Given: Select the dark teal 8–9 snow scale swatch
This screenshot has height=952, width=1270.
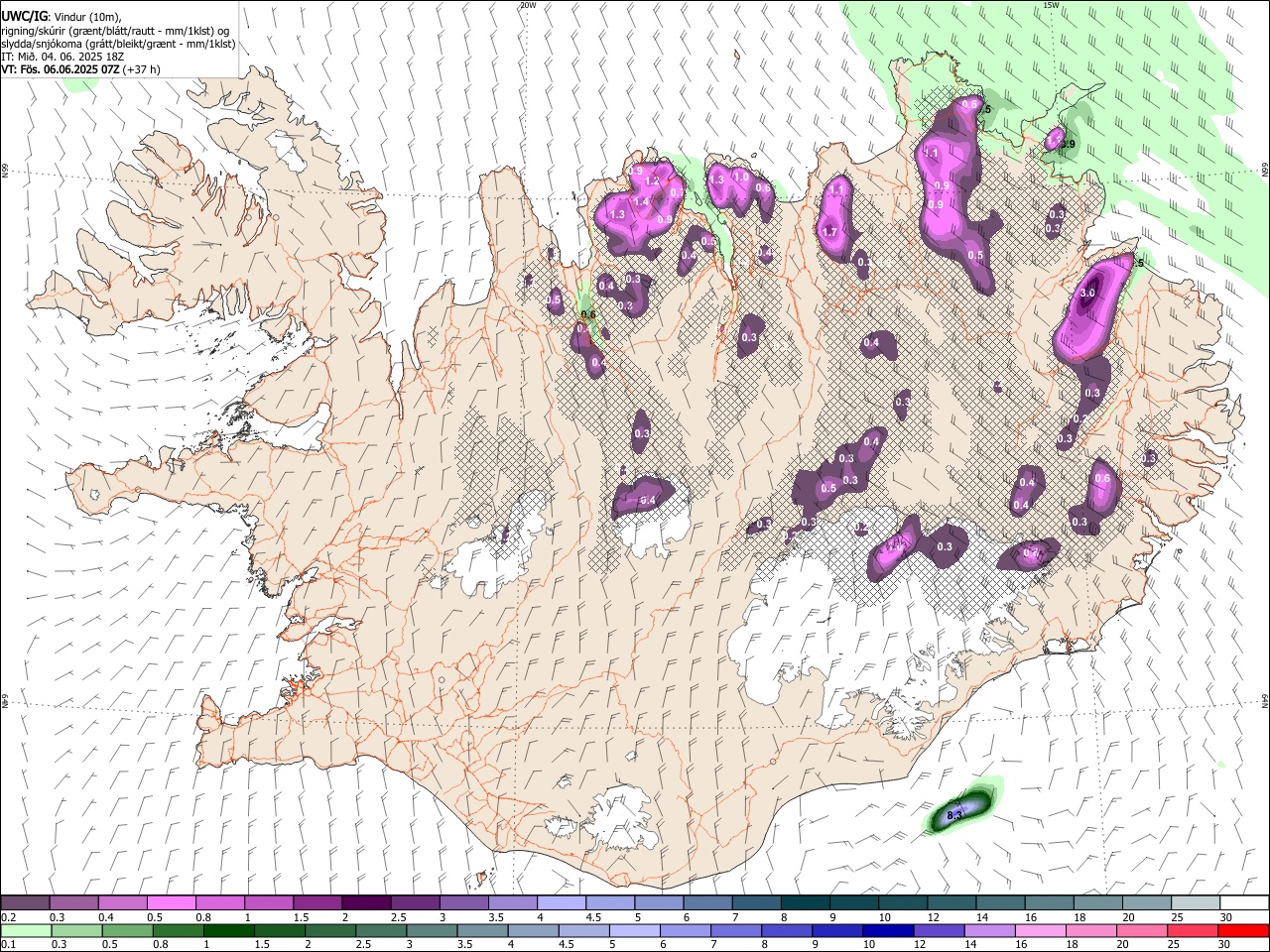Looking at the screenshot, I should pos(805,903).
